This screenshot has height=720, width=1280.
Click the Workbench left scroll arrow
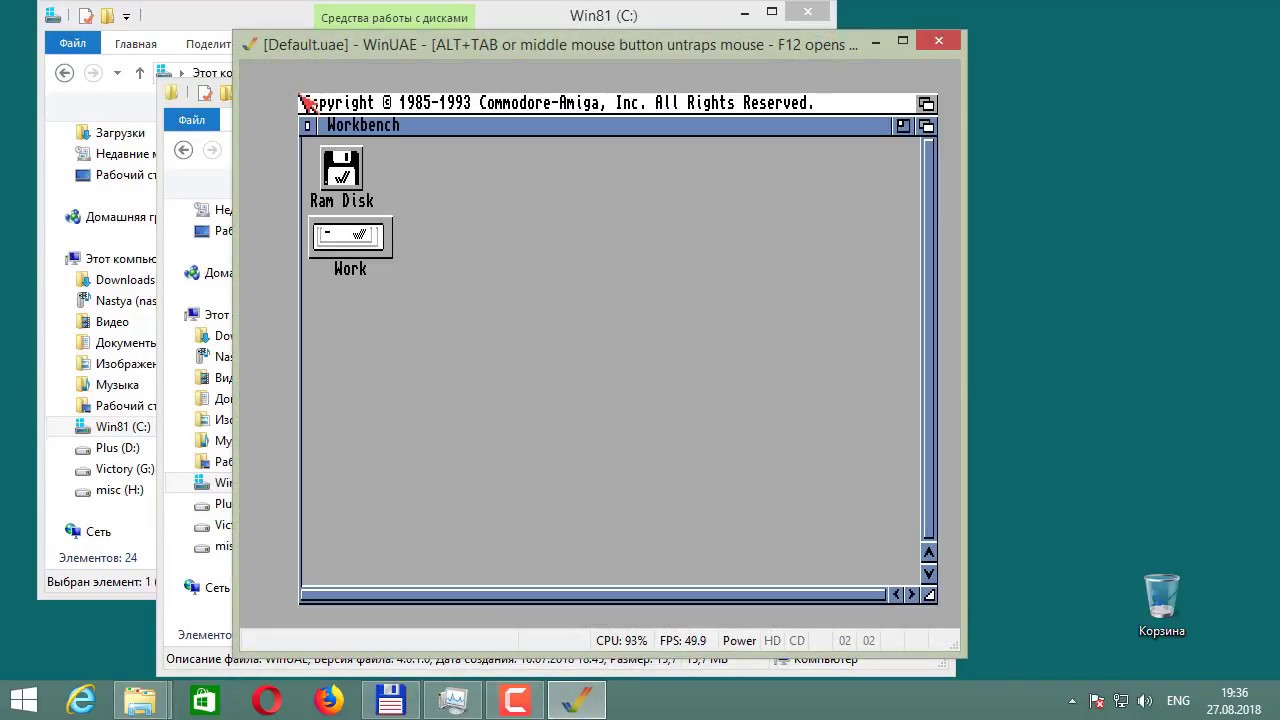(895, 595)
